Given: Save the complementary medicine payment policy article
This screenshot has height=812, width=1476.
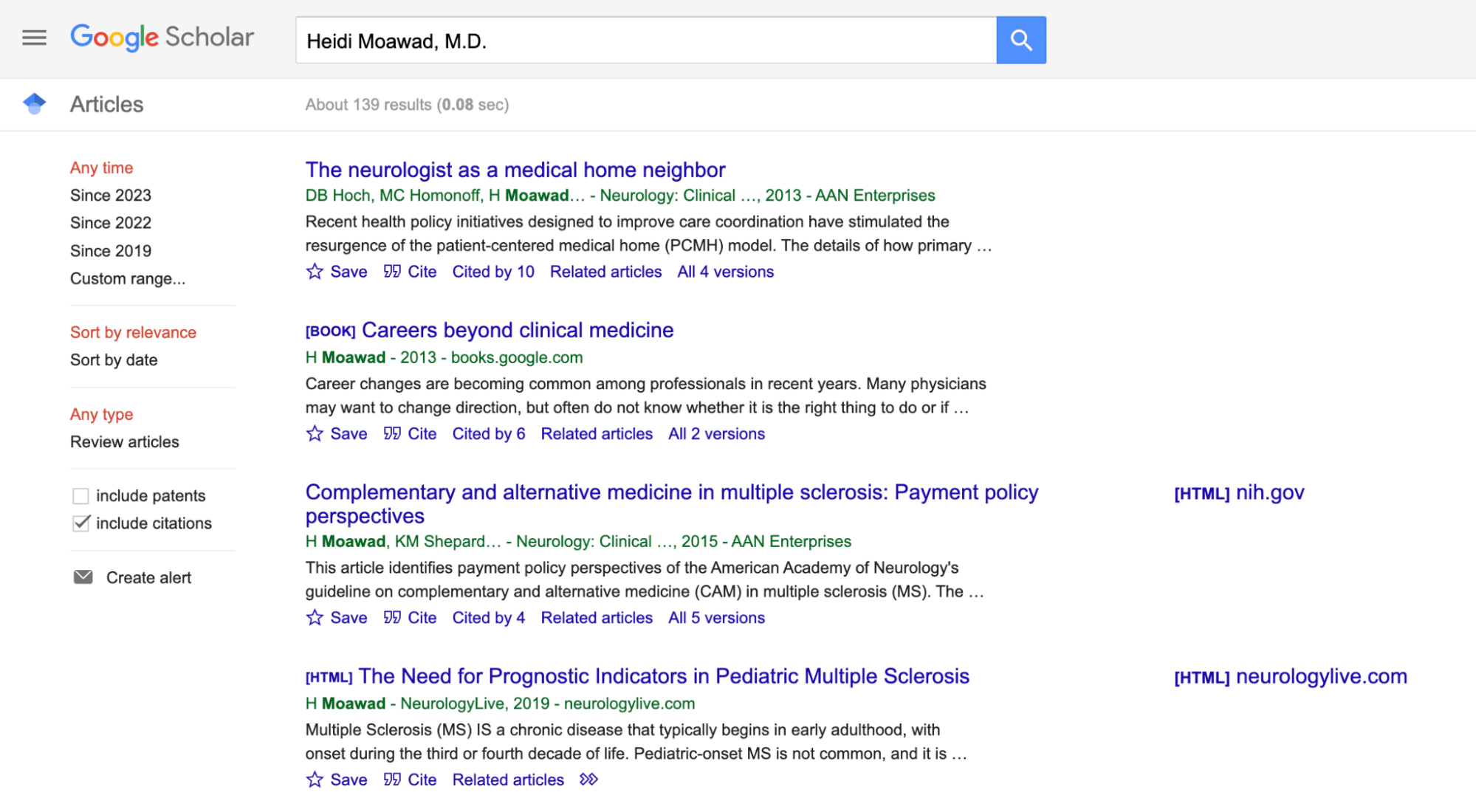Looking at the screenshot, I should [314, 617].
